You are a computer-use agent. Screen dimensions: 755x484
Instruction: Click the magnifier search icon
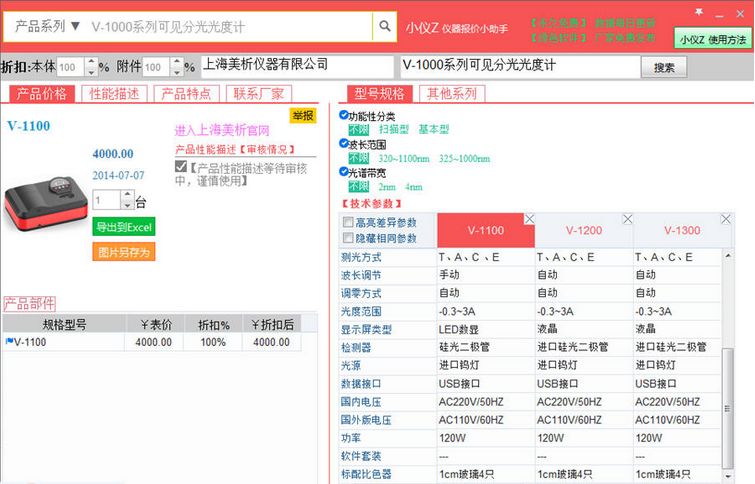(x=385, y=26)
